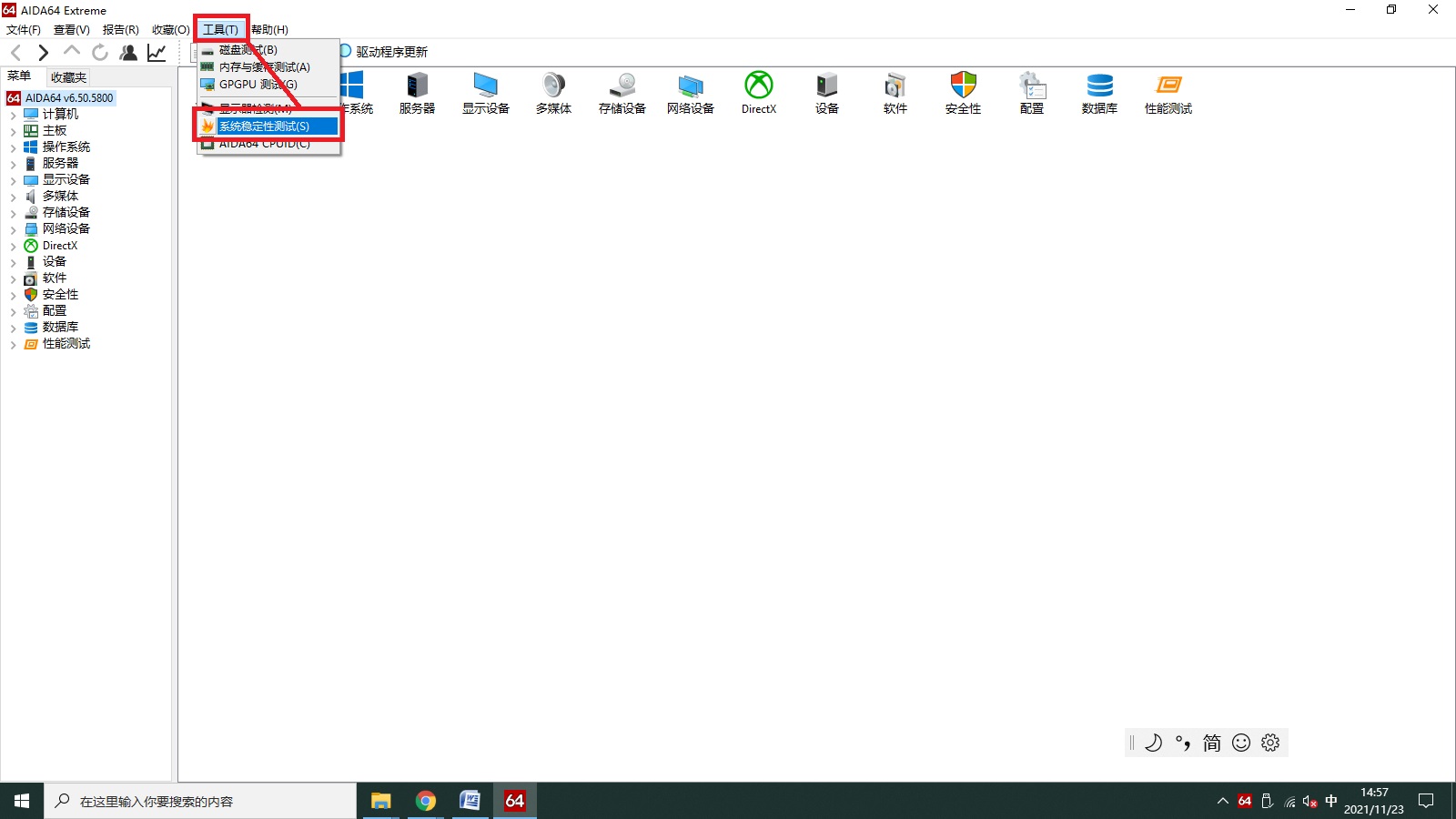Select 系统稳定性测试 from the tools menu
1456x819 pixels.
(264, 126)
